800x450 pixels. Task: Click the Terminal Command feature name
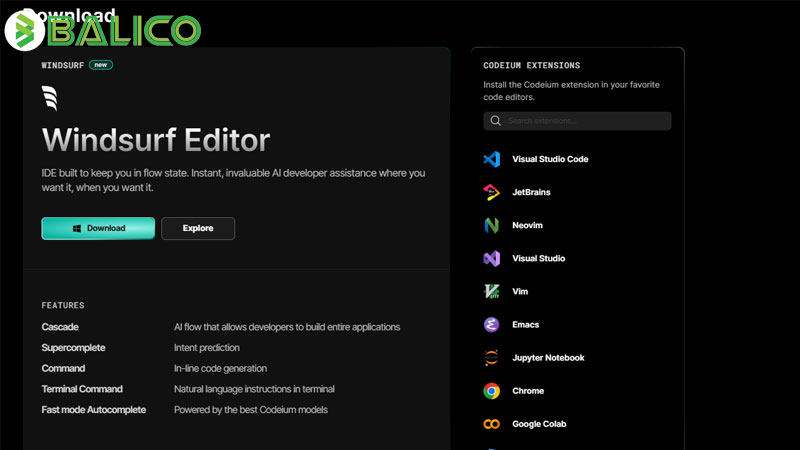pos(82,389)
